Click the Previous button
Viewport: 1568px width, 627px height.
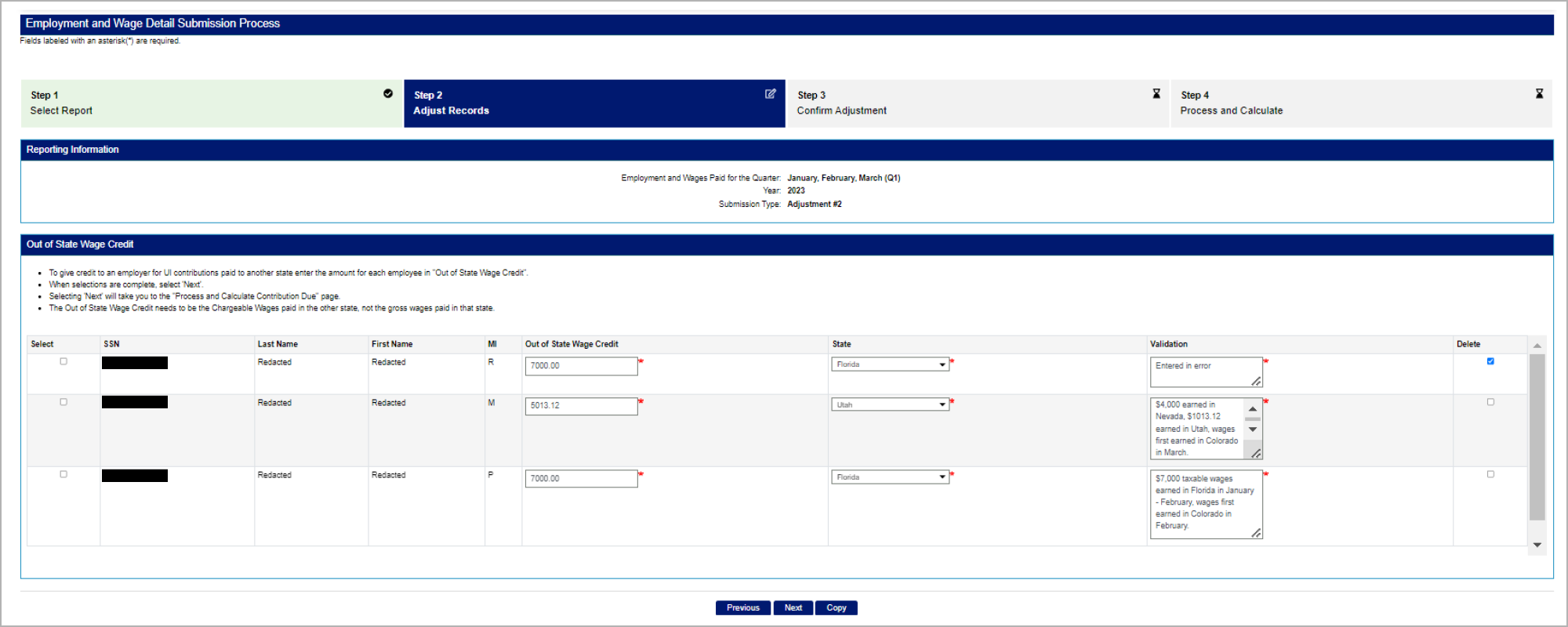(742, 608)
